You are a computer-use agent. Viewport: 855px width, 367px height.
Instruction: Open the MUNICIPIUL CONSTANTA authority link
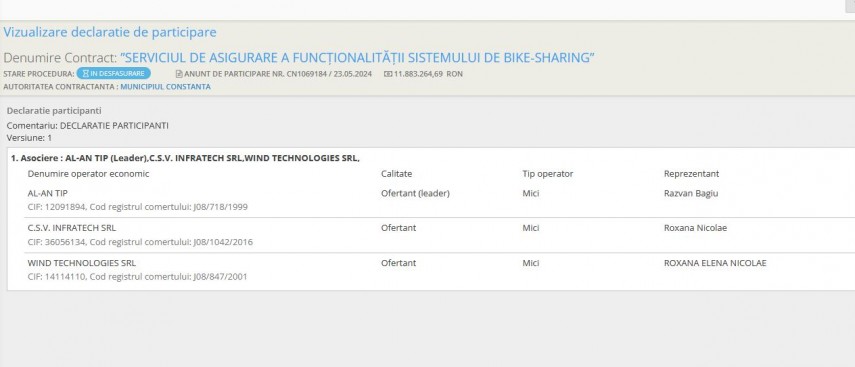tap(165, 87)
